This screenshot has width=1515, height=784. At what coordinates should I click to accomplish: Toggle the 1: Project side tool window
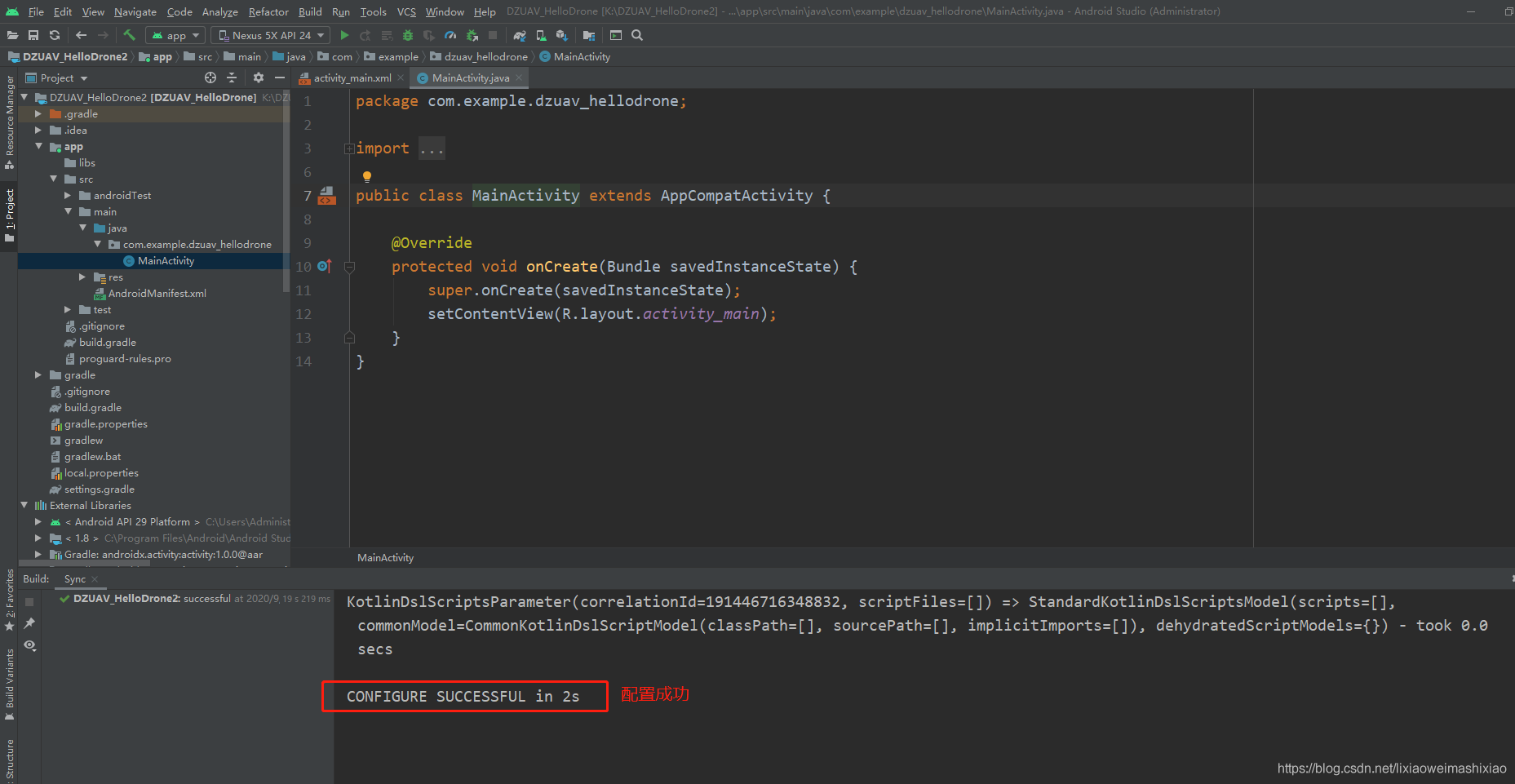coord(10,215)
